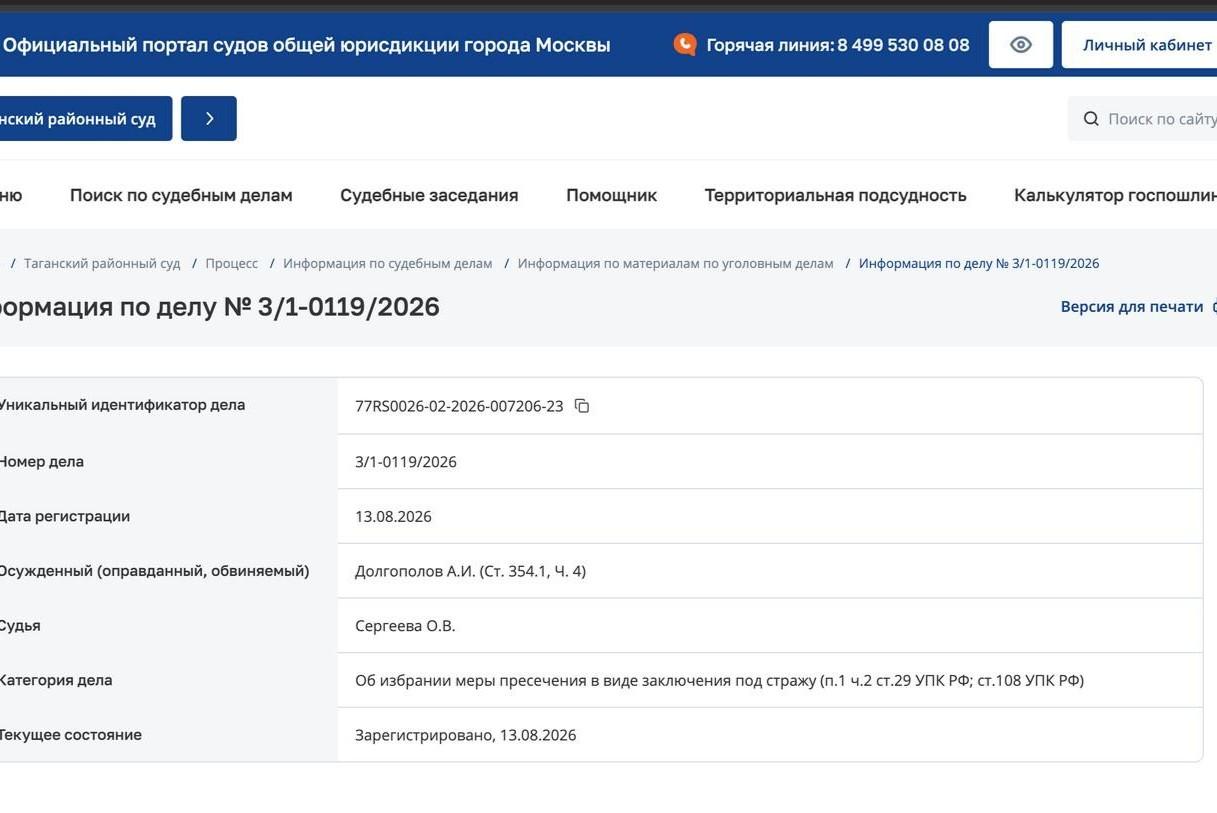Viewport: 1217px width, 813px height.
Task: Copy the unique case identifier
Action: [582, 406]
